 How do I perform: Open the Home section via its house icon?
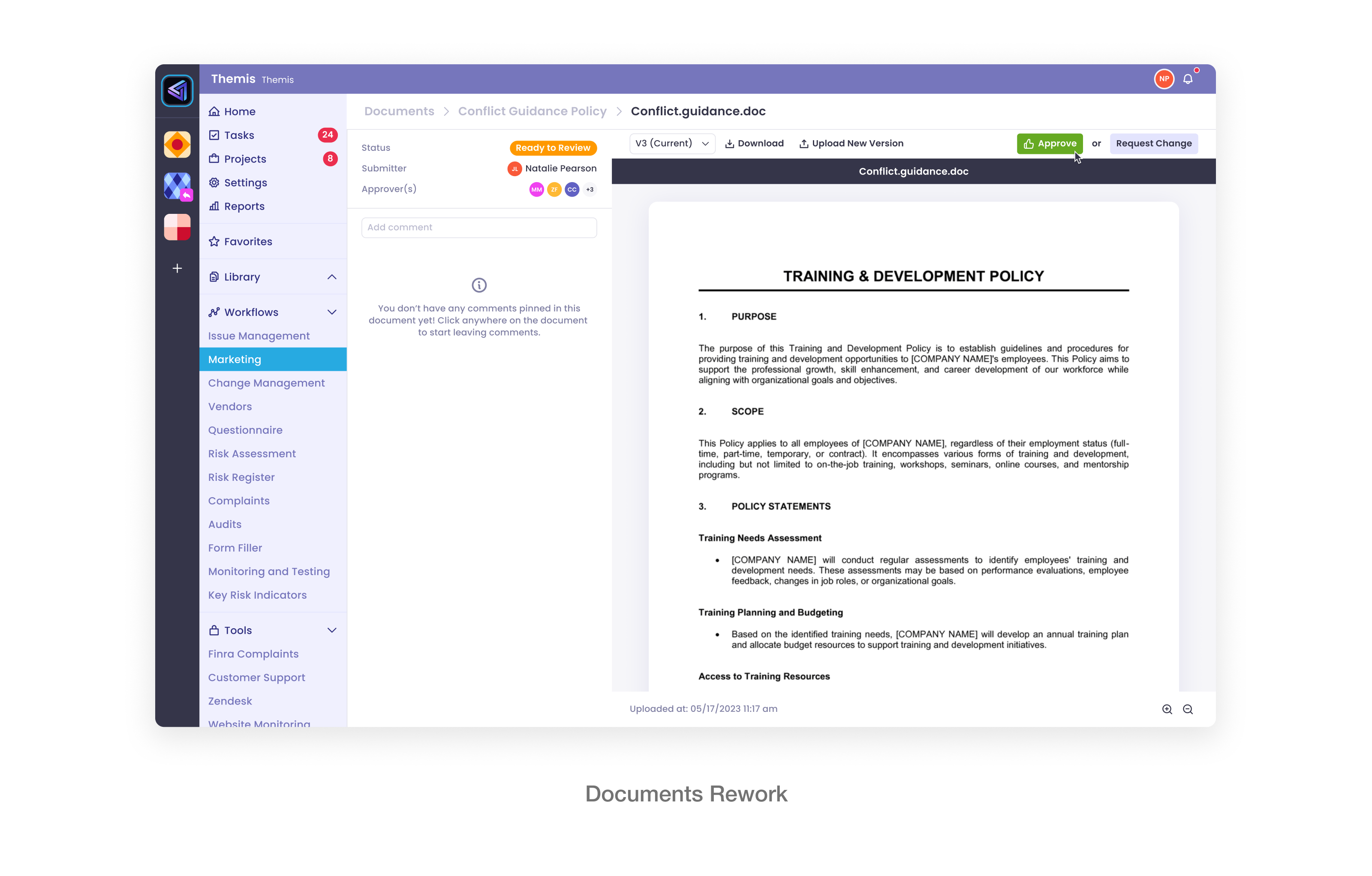point(215,111)
